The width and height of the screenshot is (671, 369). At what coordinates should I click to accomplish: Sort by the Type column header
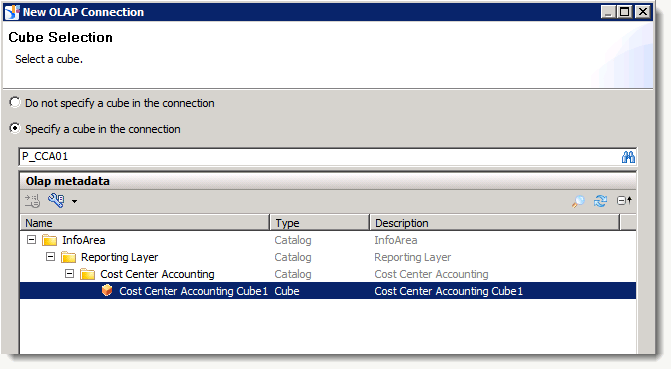(x=320, y=223)
